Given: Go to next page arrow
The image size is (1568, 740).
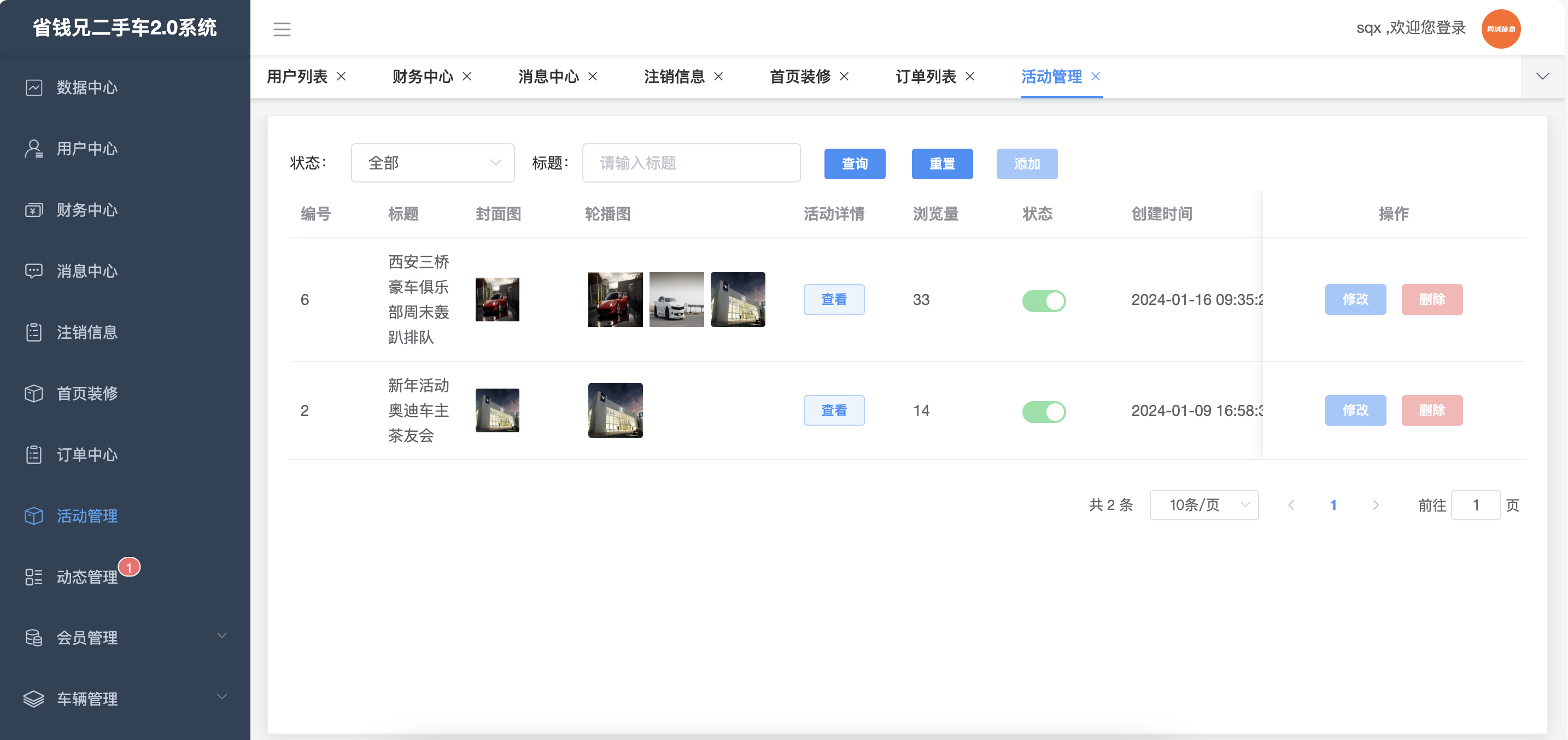Looking at the screenshot, I should [1376, 505].
